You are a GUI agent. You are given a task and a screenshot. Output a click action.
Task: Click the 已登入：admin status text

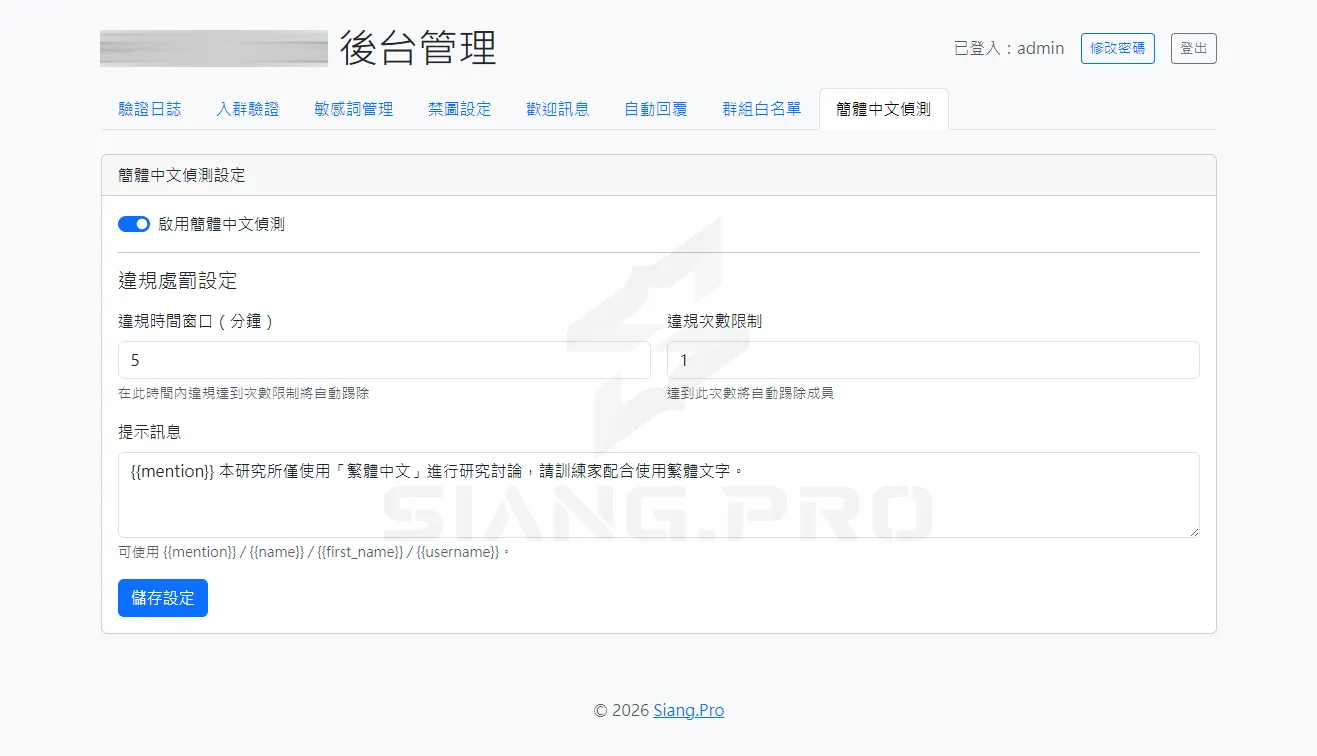coord(1006,48)
